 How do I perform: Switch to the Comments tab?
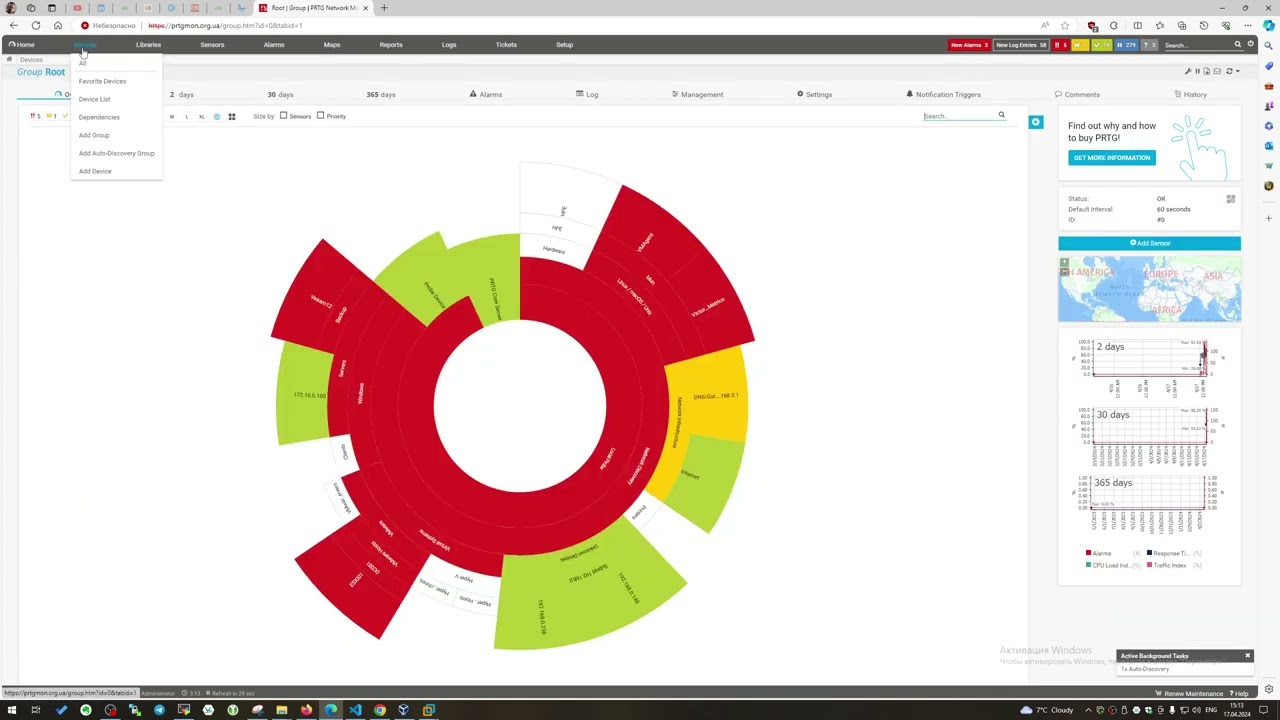pyautogui.click(x=1077, y=94)
